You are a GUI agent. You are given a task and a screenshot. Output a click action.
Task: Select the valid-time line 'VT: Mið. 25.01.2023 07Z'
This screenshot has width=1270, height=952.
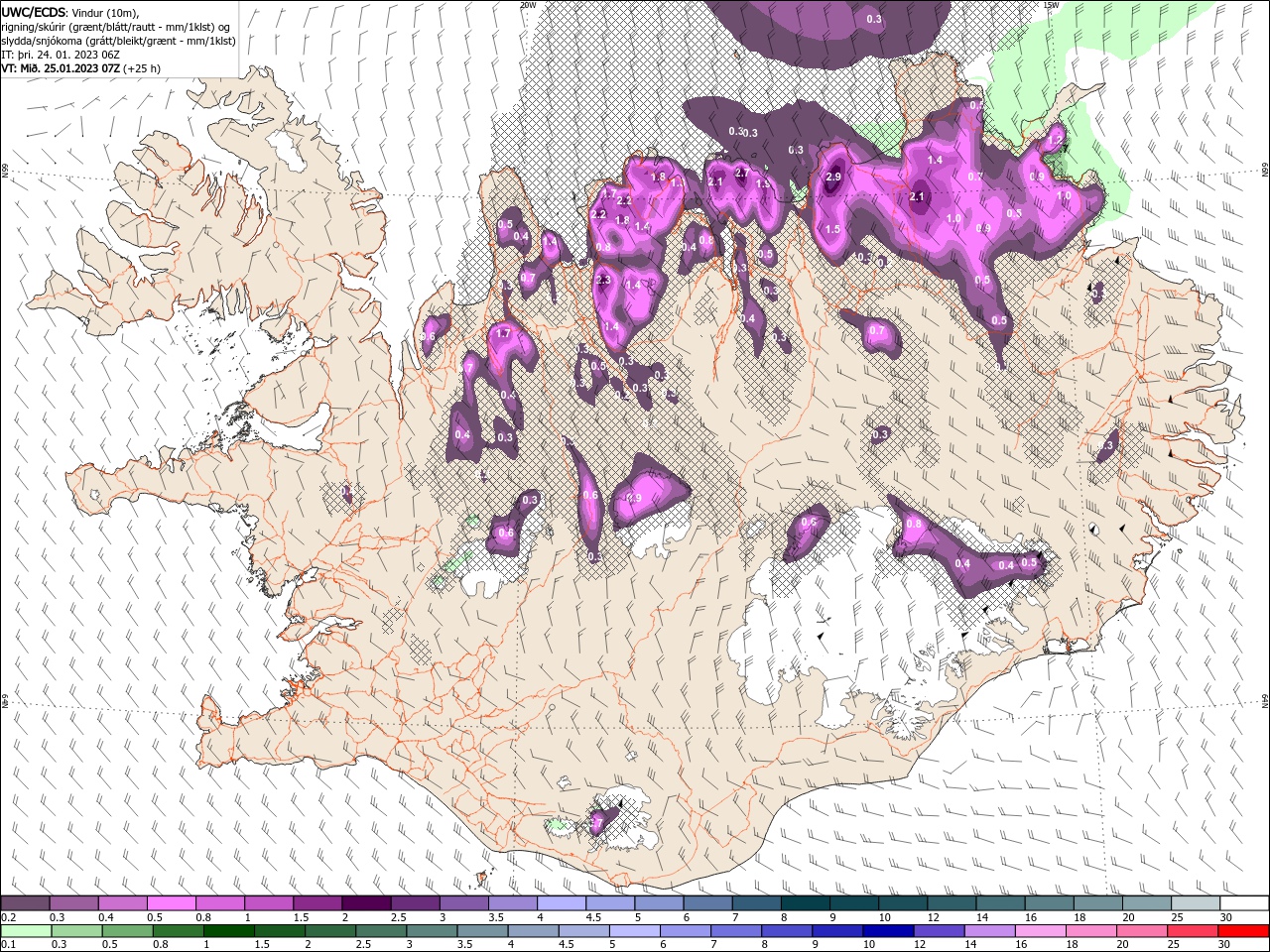pyautogui.click(x=61, y=68)
